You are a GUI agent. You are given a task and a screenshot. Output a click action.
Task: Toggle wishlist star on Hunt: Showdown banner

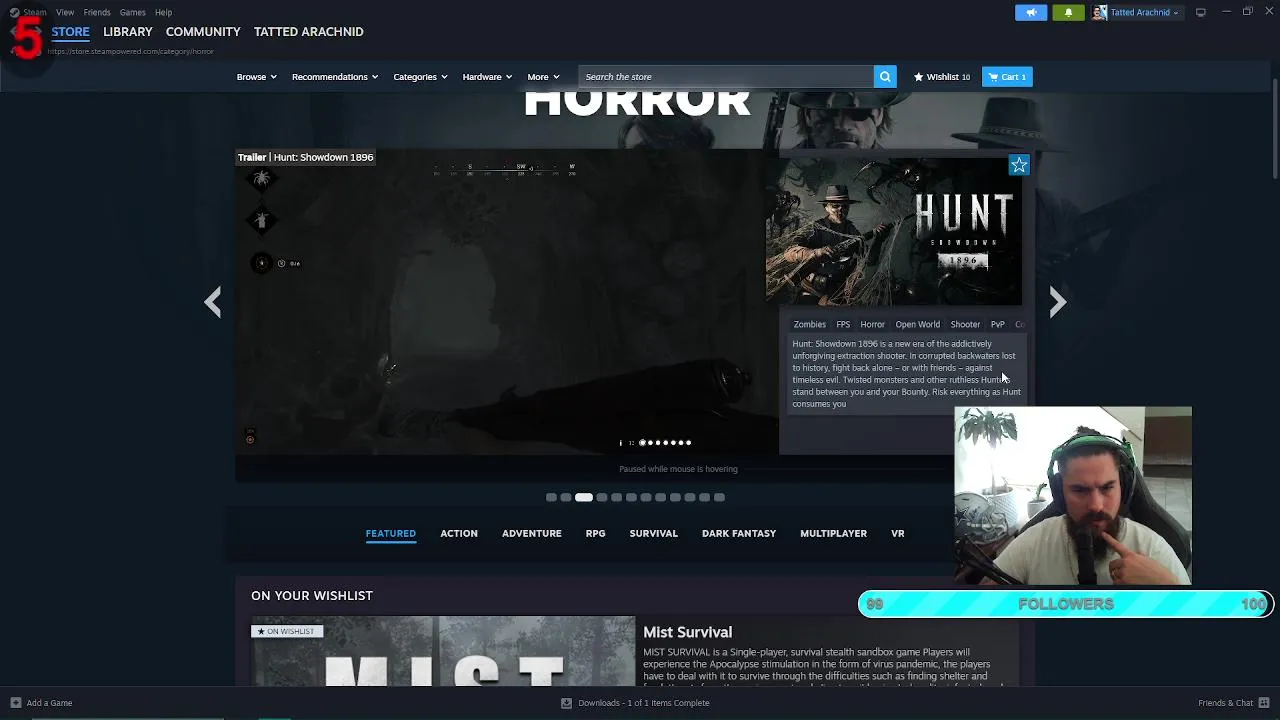click(1019, 165)
